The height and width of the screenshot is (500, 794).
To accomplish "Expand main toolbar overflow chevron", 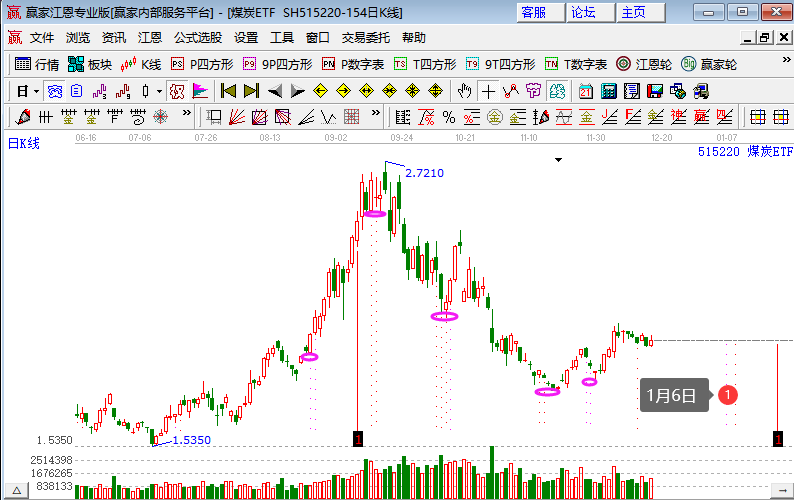I will 786,60.
